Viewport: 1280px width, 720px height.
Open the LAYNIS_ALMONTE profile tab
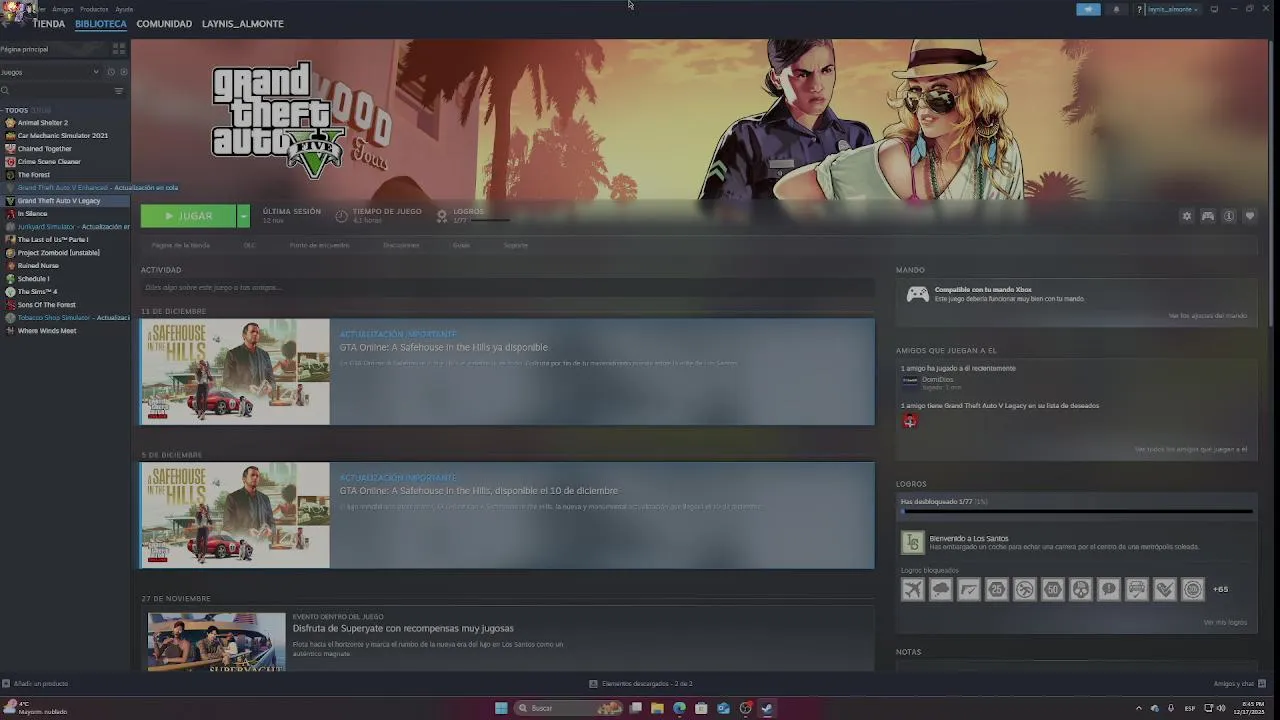(x=242, y=24)
